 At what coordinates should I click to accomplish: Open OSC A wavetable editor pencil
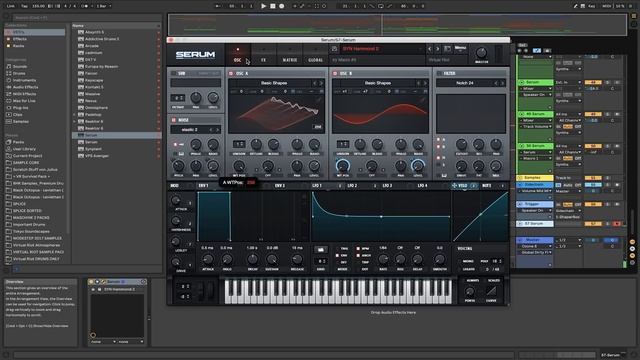(318, 99)
